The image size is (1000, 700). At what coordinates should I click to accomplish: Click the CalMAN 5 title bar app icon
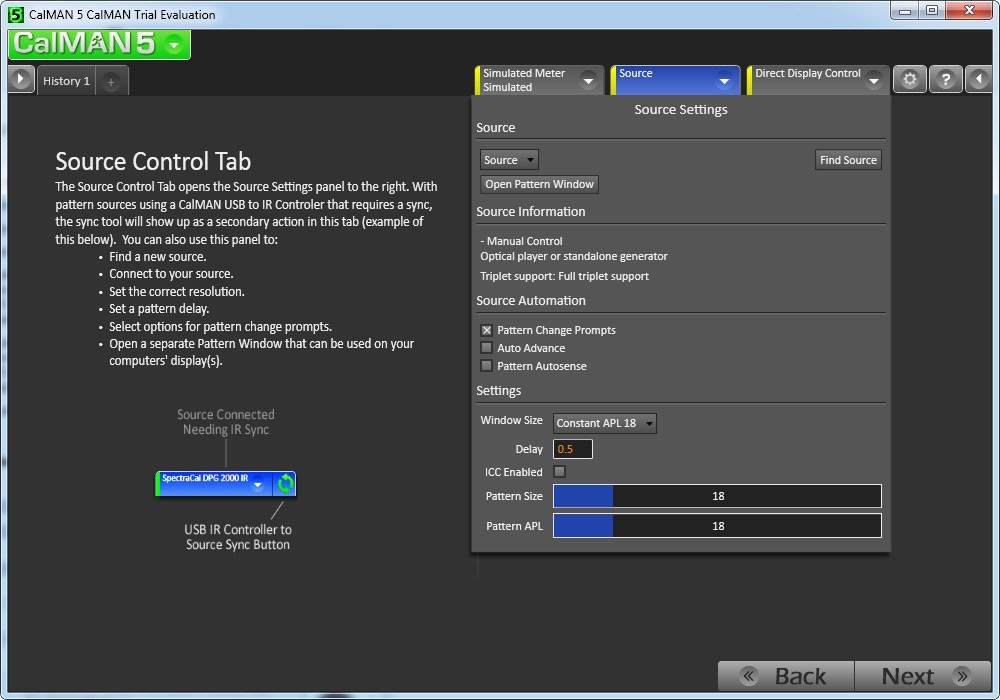click(x=16, y=14)
